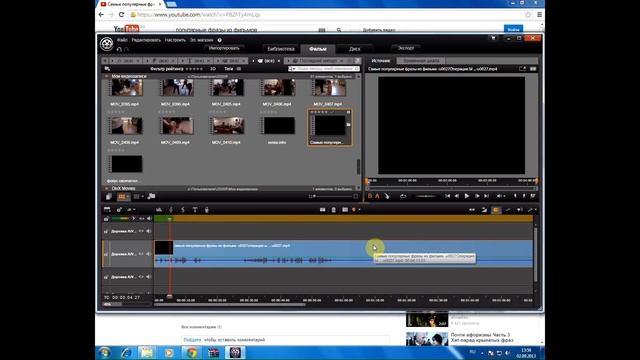Click the orange B button in player

370,196
